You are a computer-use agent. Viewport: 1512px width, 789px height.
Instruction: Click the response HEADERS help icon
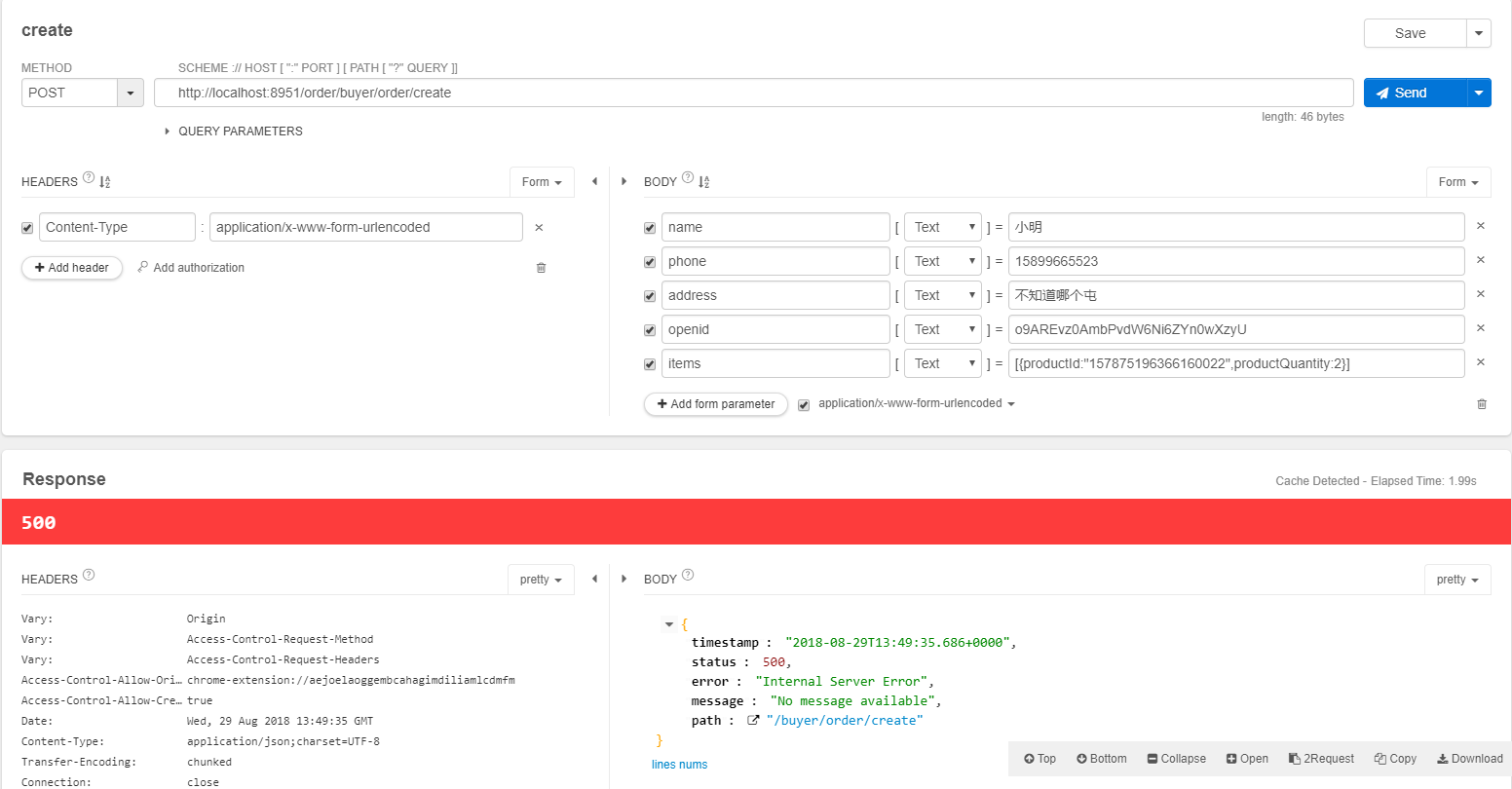[x=89, y=575]
